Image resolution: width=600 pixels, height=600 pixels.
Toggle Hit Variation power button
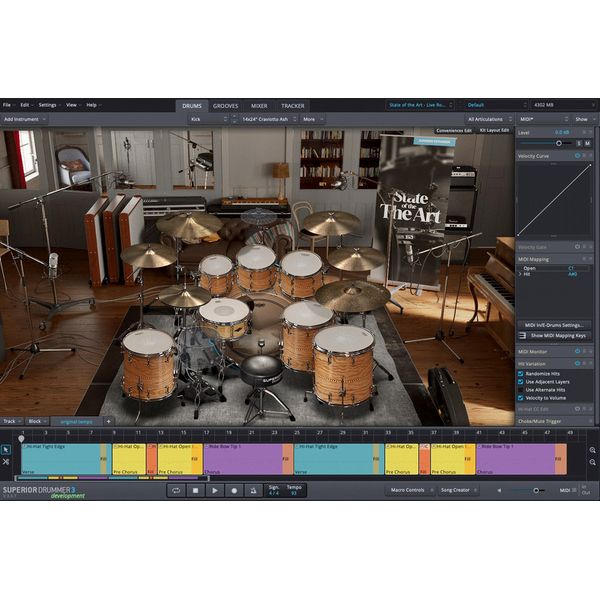point(577,364)
